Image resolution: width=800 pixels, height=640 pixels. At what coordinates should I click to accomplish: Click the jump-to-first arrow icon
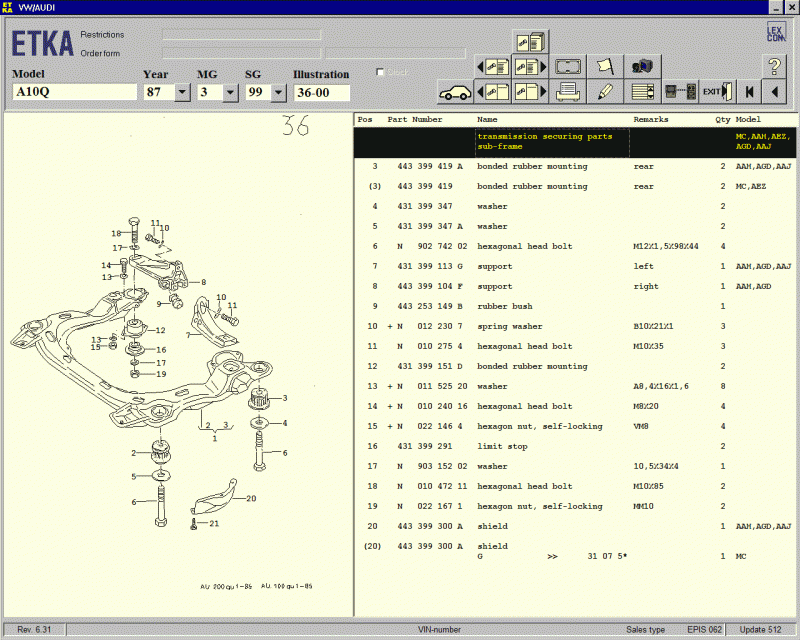(748, 92)
